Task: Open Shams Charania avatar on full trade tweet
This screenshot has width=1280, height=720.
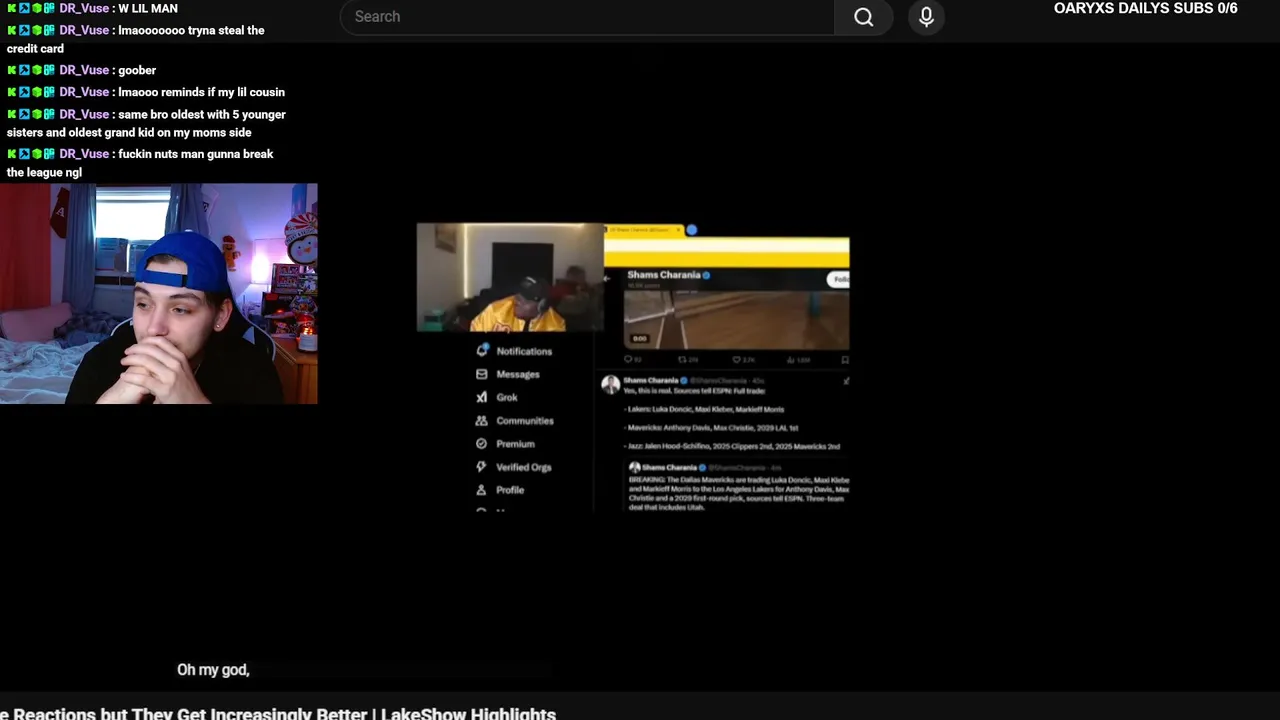Action: pos(610,385)
